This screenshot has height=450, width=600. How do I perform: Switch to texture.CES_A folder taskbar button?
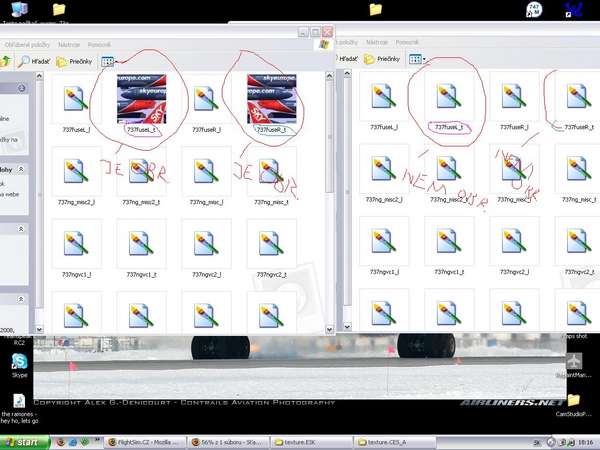pyautogui.click(x=395, y=443)
